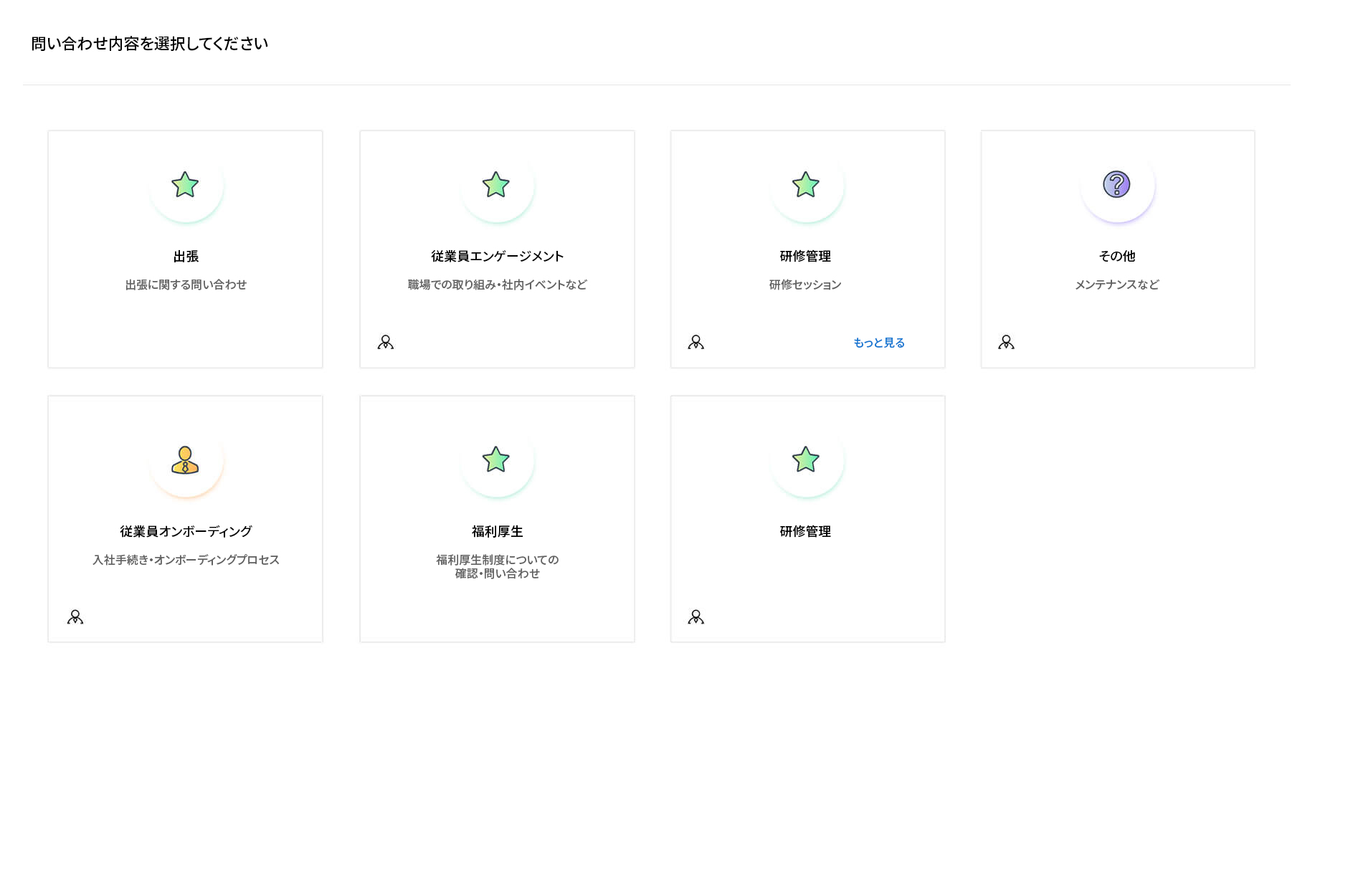Click the person icon on 従業員オンボーディング card

click(185, 462)
